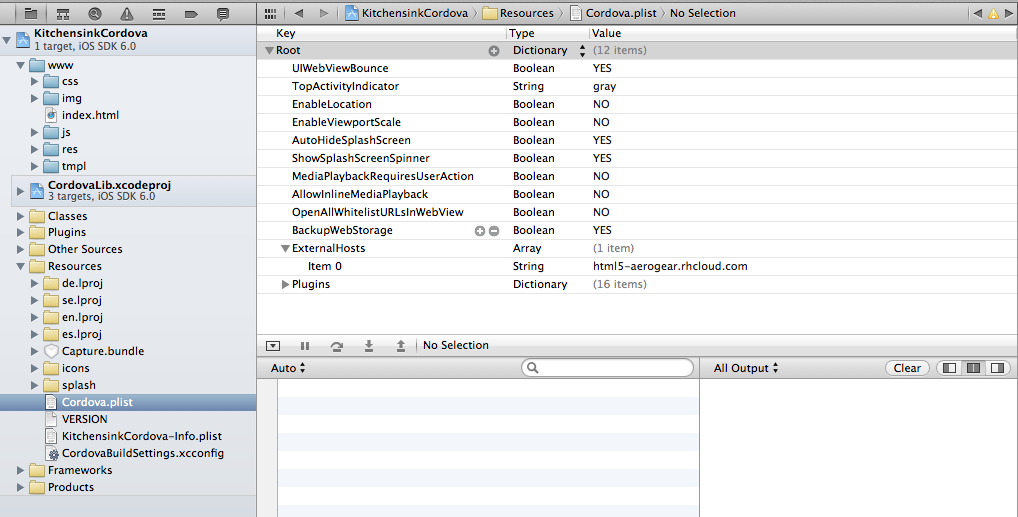The height and width of the screenshot is (517, 1018).
Task: Expand the Frameworks group
Action: 20,470
